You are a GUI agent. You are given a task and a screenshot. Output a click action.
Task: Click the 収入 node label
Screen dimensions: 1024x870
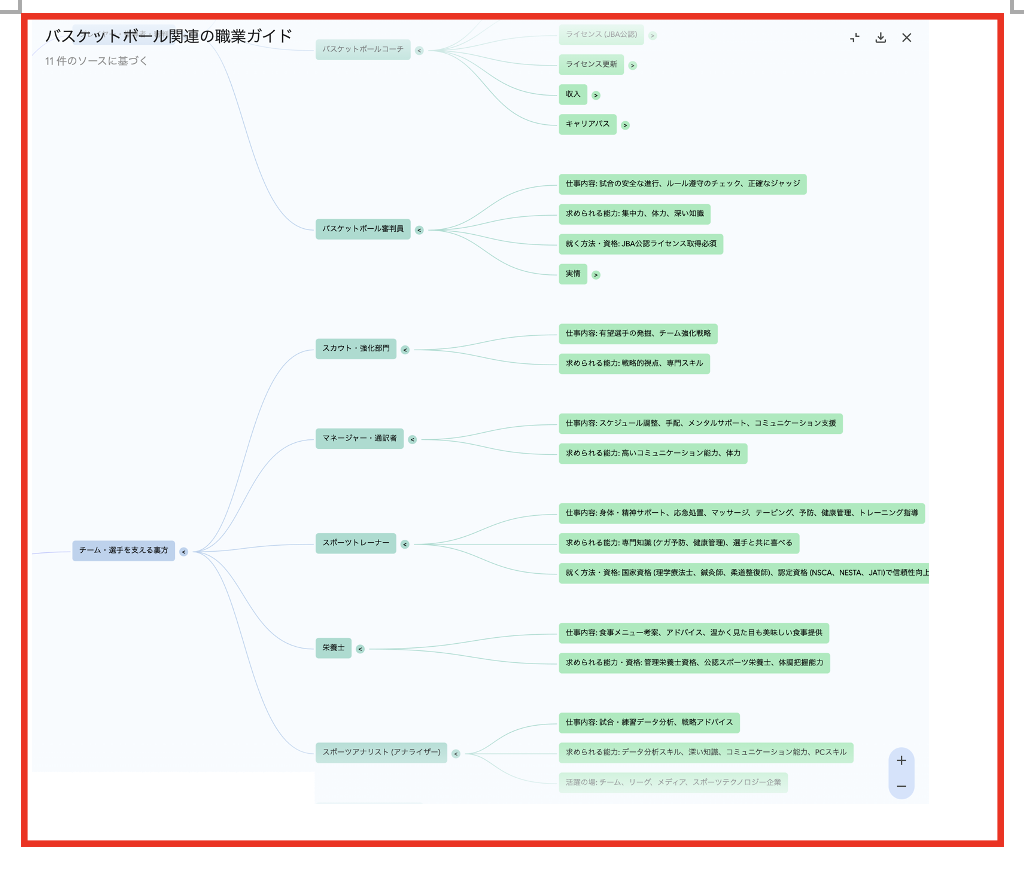tap(573, 95)
